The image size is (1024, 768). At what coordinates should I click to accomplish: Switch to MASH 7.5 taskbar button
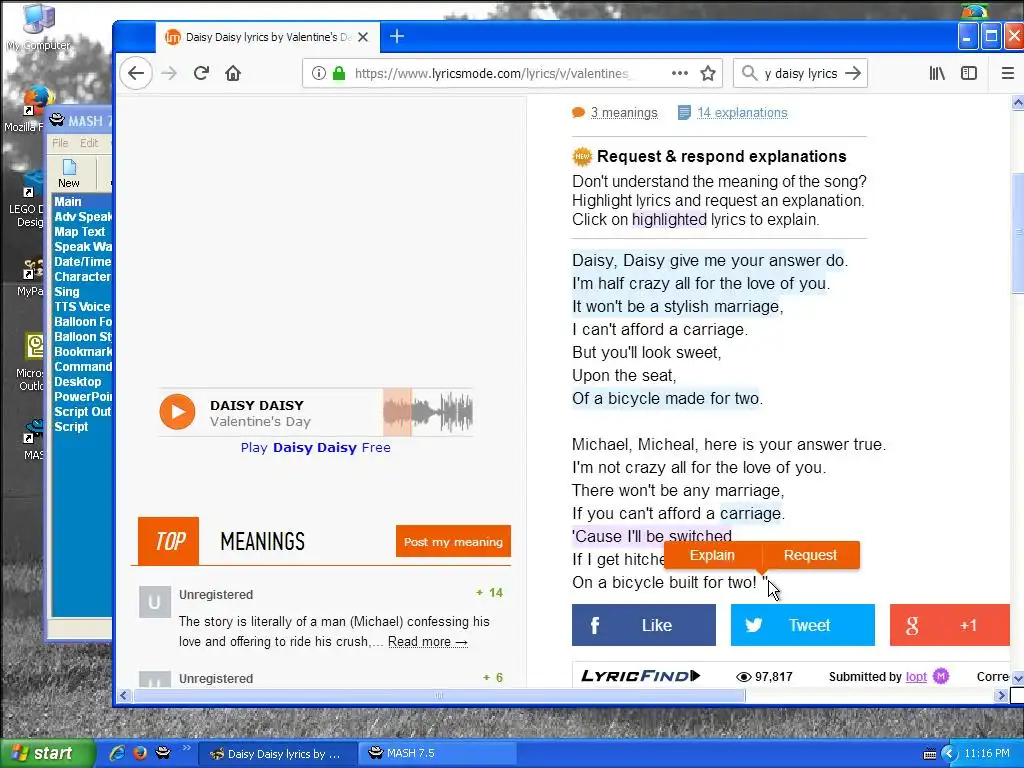(x=438, y=753)
